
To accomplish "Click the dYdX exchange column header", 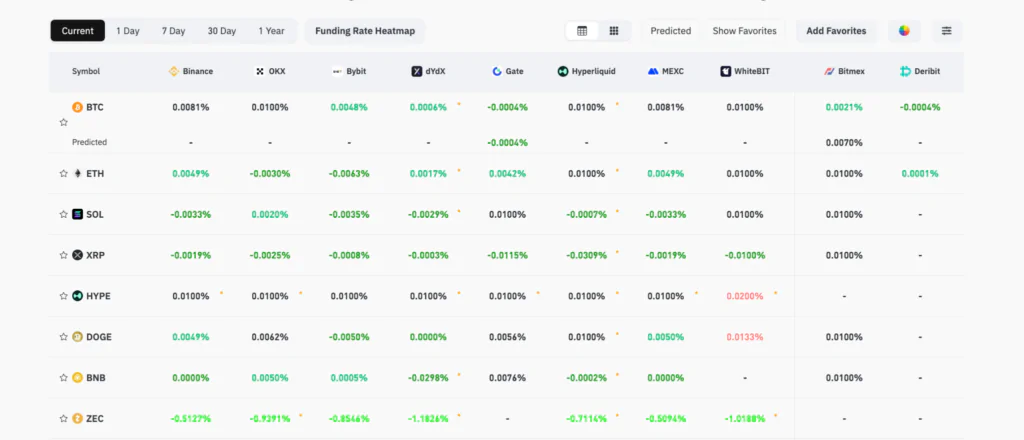I will pos(428,72).
